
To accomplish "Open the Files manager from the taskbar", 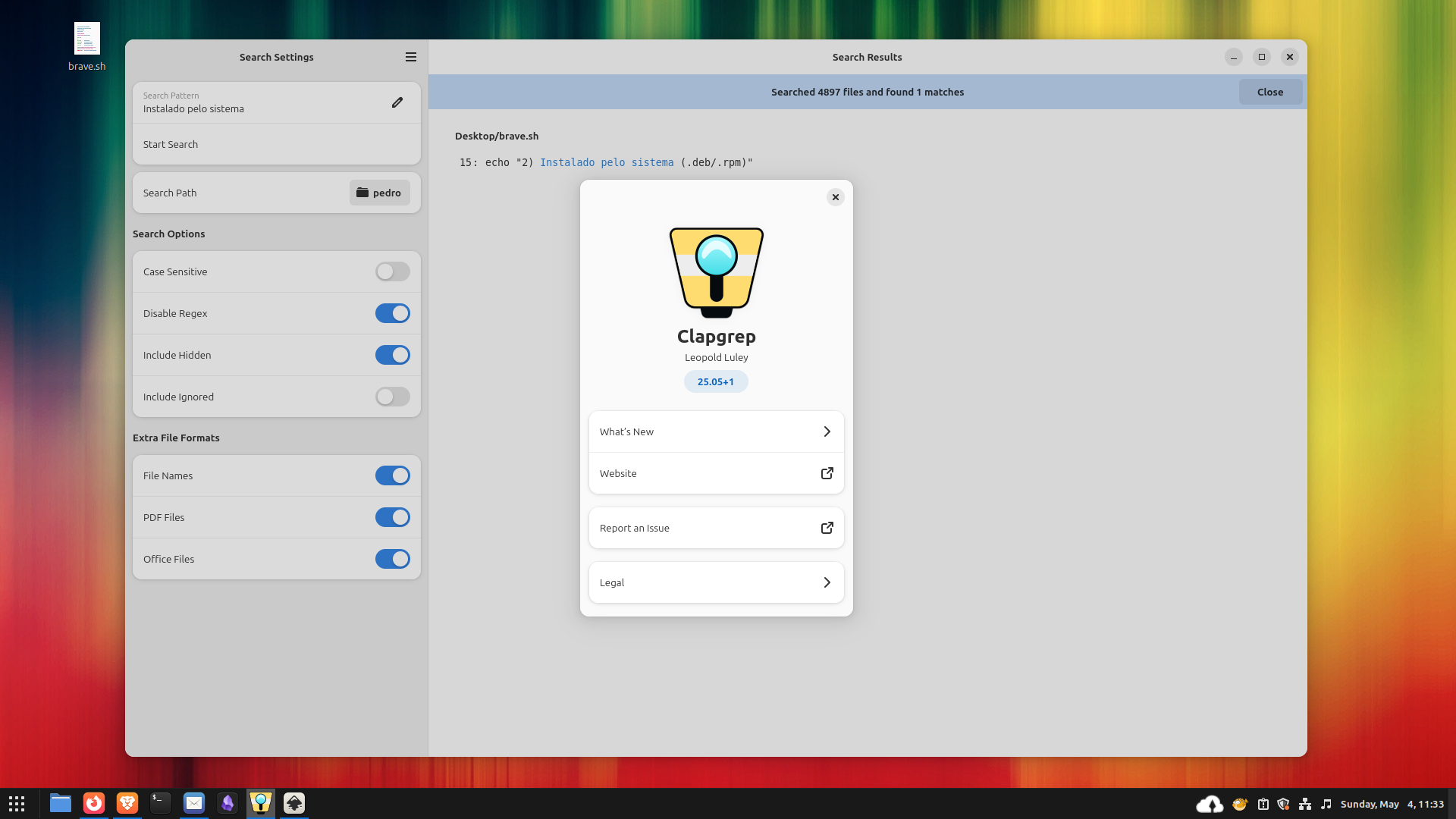I will 61,803.
